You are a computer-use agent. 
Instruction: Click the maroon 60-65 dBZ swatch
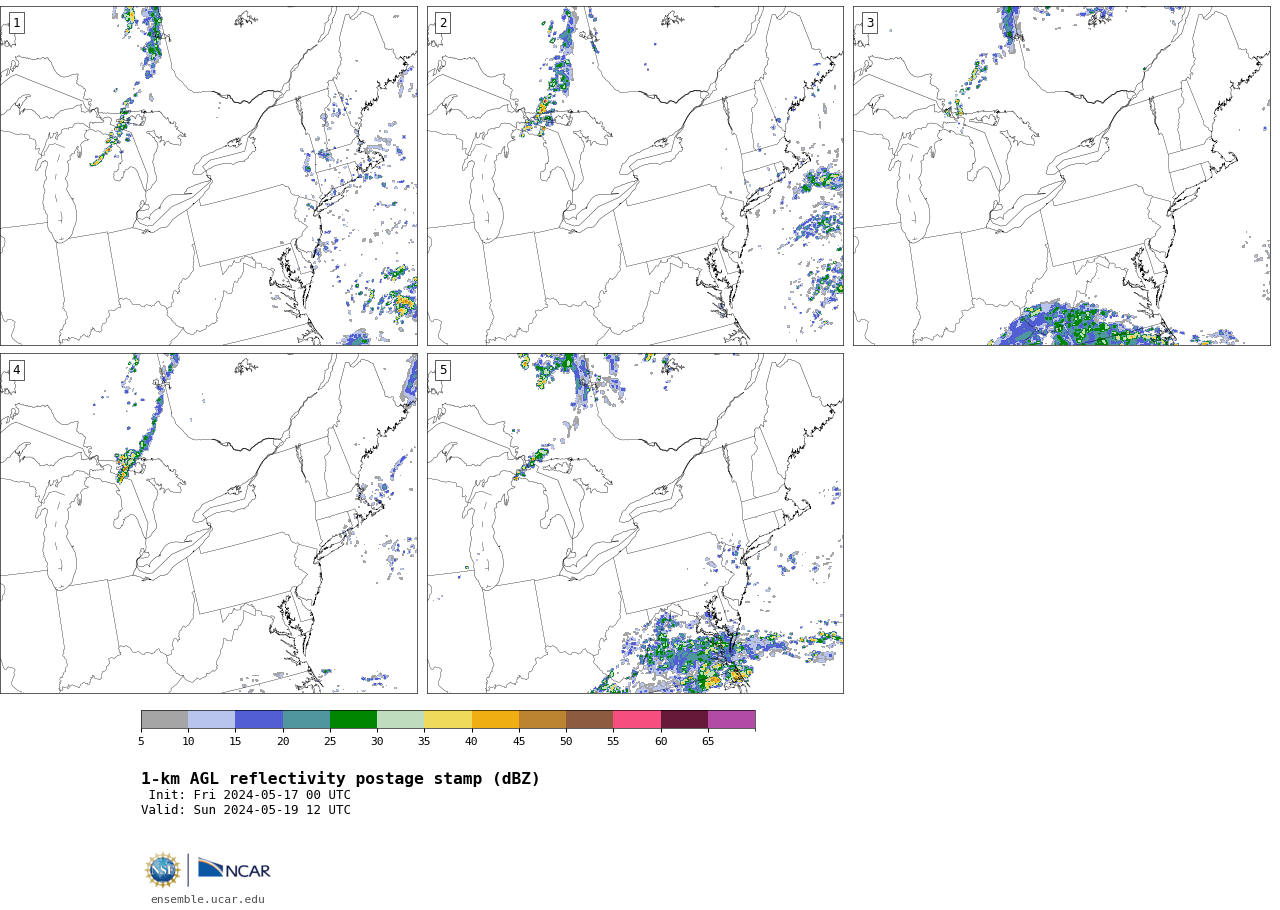[x=684, y=720]
